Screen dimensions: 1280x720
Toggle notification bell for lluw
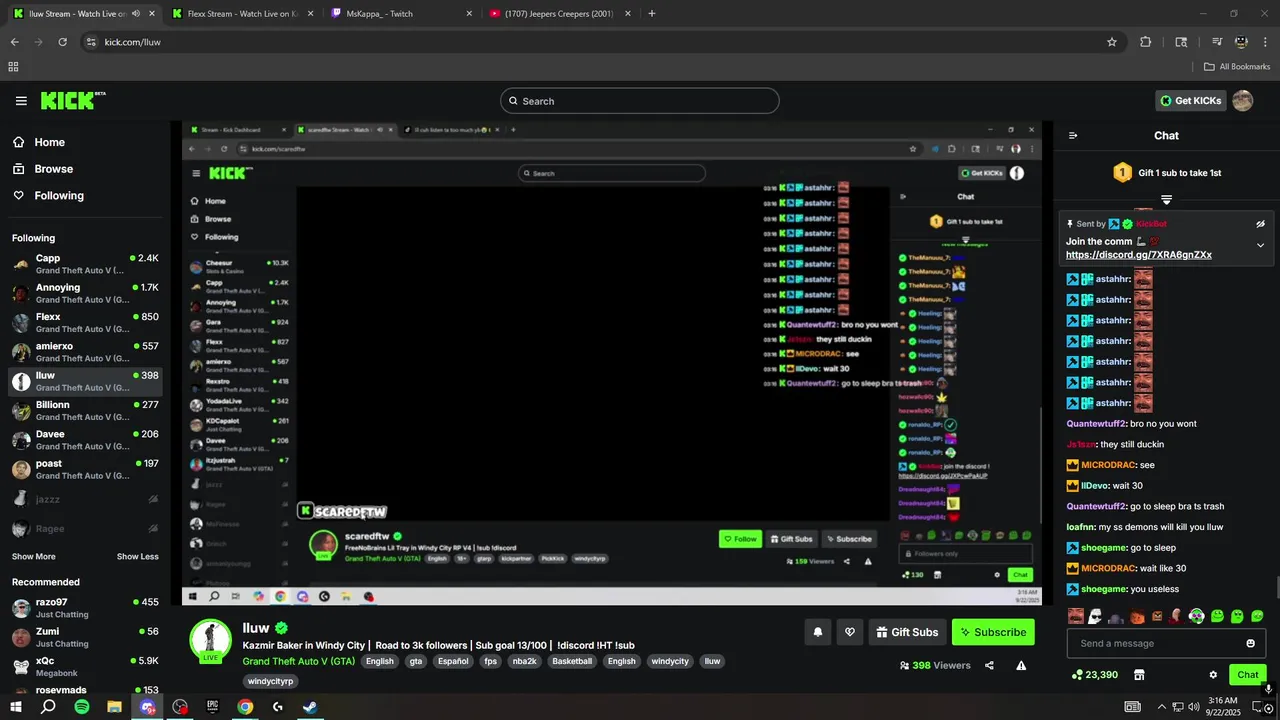click(x=818, y=632)
